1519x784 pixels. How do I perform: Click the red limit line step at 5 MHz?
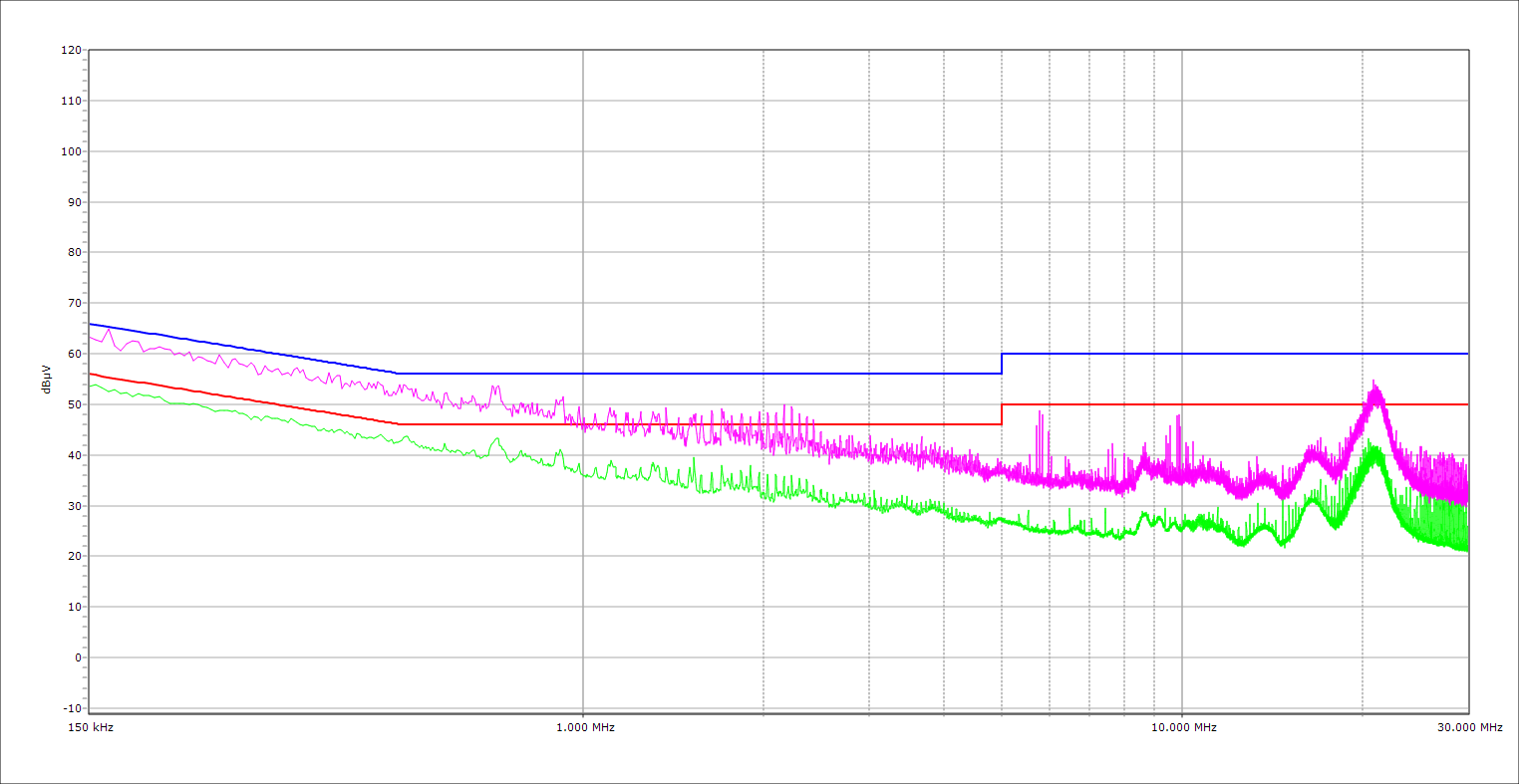pyautogui.click(x=1002, y=414)
